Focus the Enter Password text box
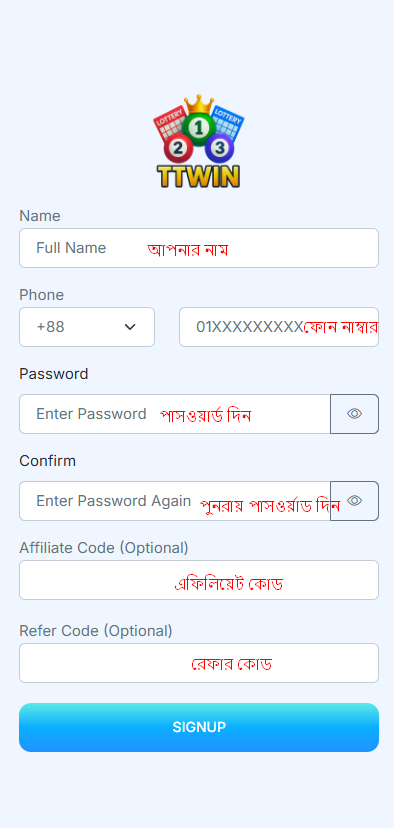 [175, 414]
